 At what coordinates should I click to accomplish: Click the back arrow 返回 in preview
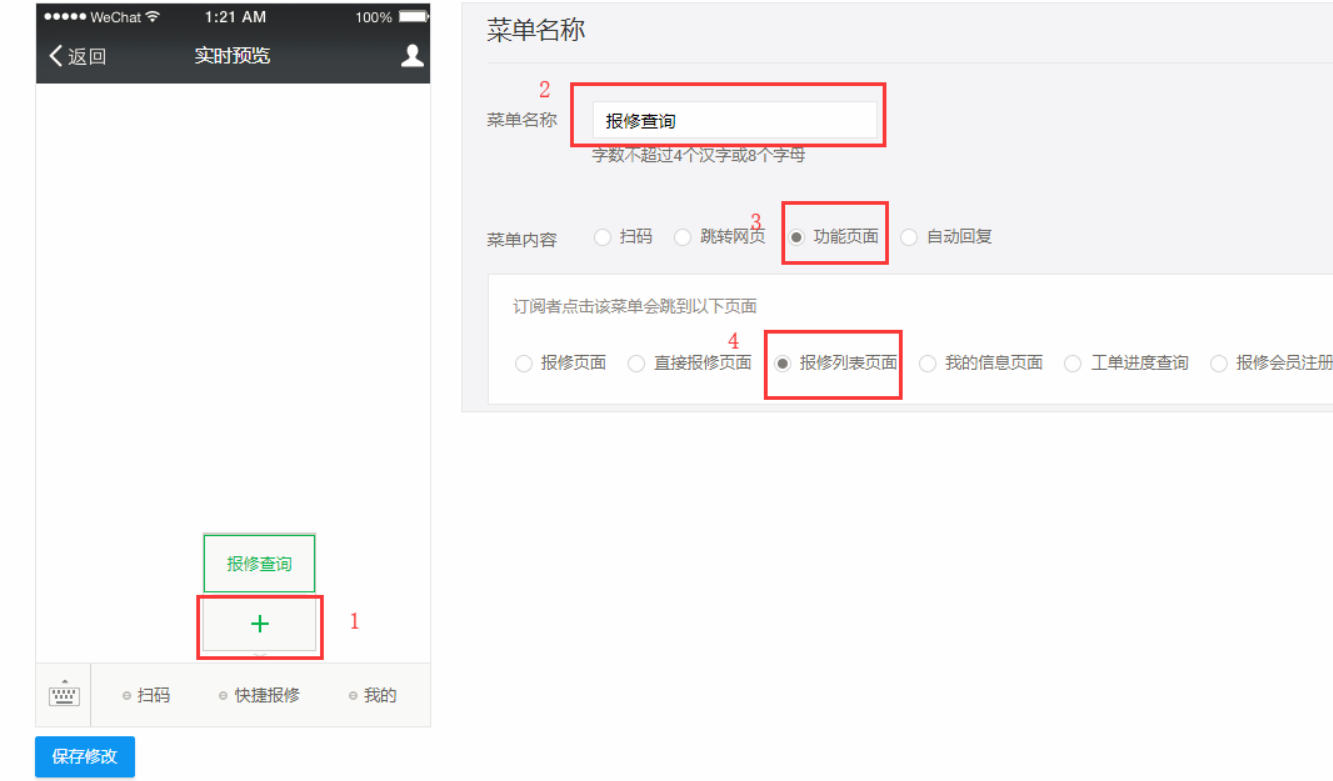(x=77, y=56)
